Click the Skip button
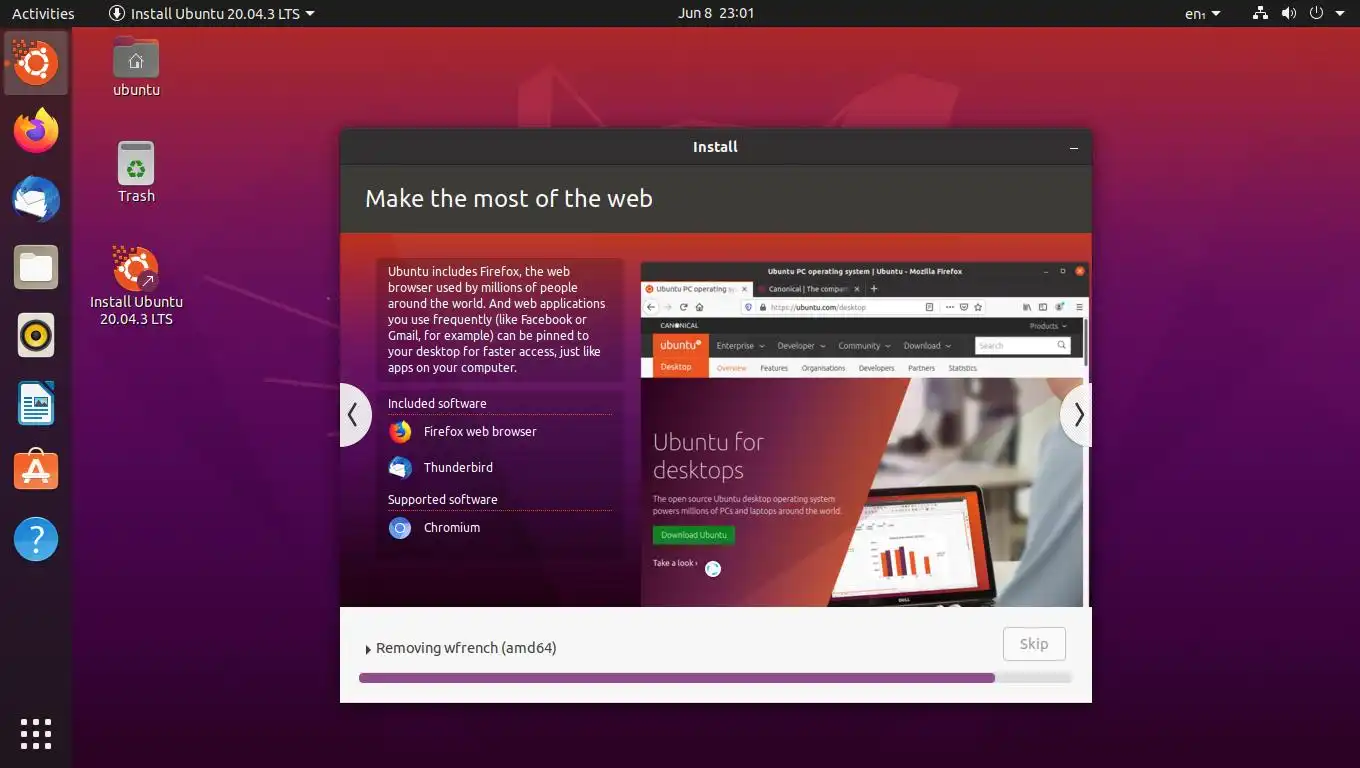1360x768 pixels. click(x=1034, y=644)
